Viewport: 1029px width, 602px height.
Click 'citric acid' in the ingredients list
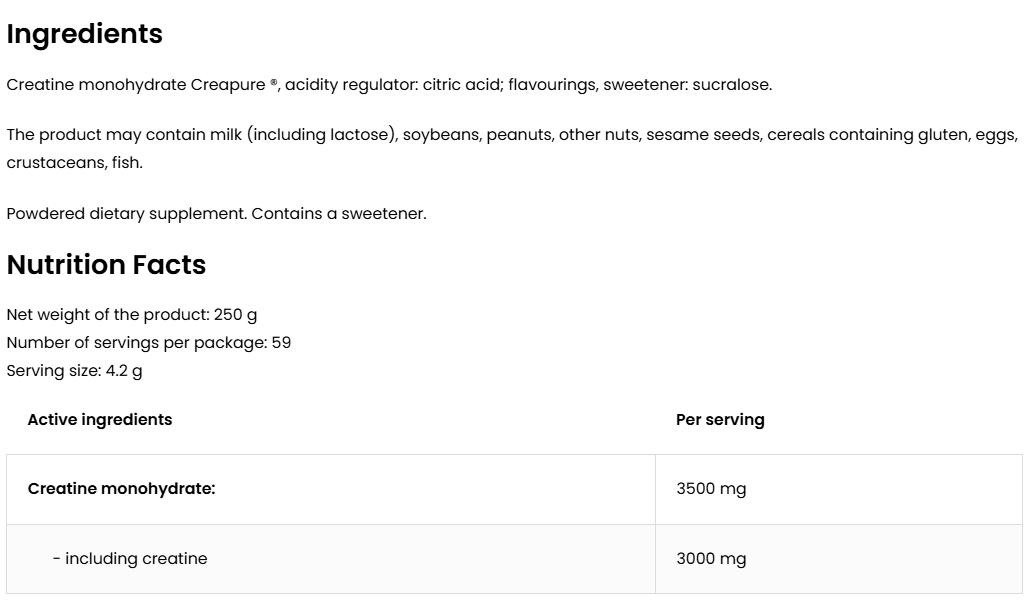click(460, 85)
